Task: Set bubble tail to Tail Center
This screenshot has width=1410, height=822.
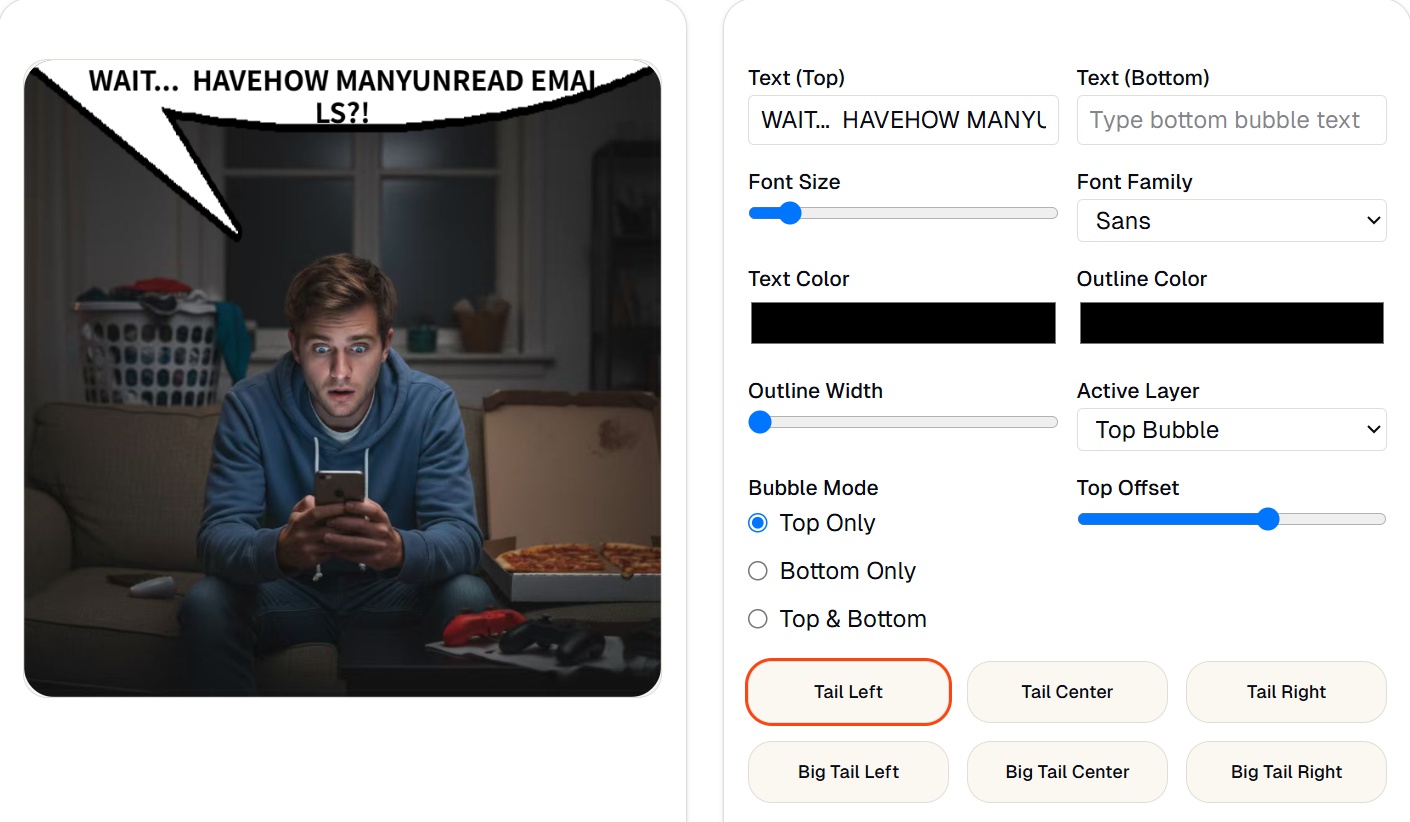Action: pos(1067,692)
